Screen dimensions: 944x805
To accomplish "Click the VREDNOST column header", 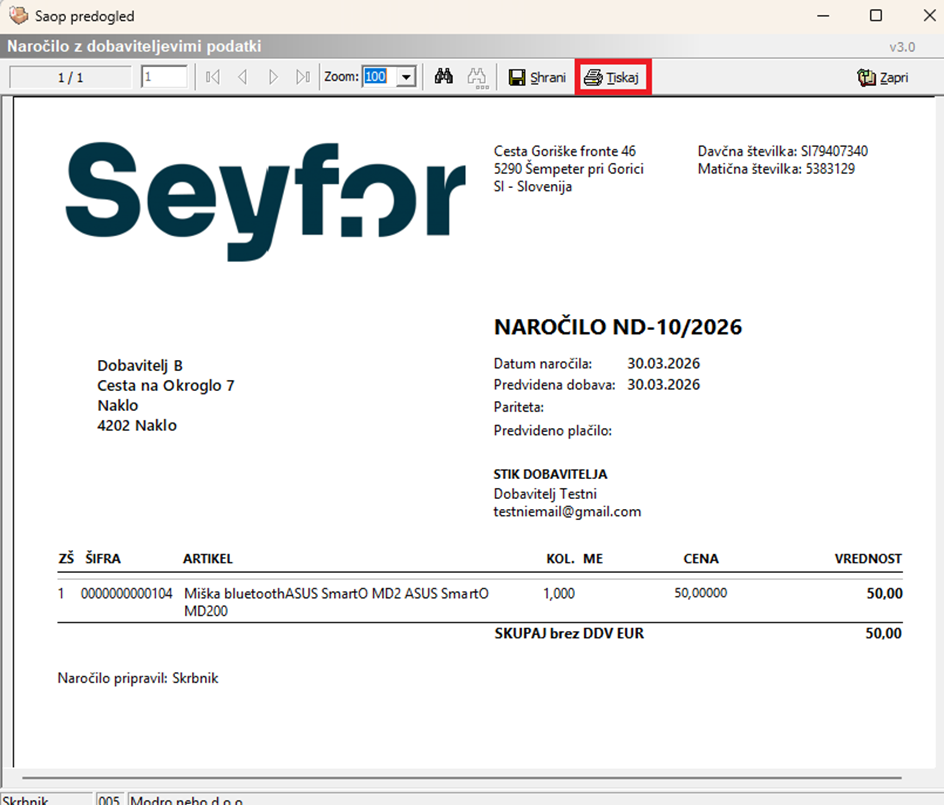I will pos(868,559).
